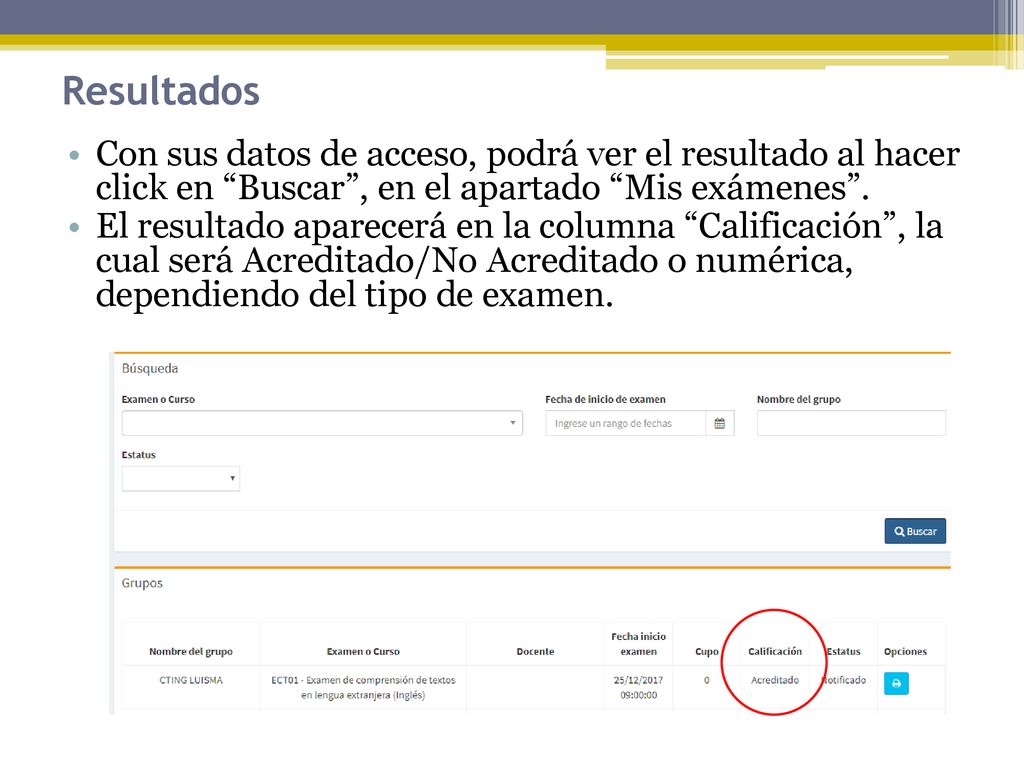Click the Estatus column header in table
This screenshot has width=1024, height=768.
pos(844,651)
